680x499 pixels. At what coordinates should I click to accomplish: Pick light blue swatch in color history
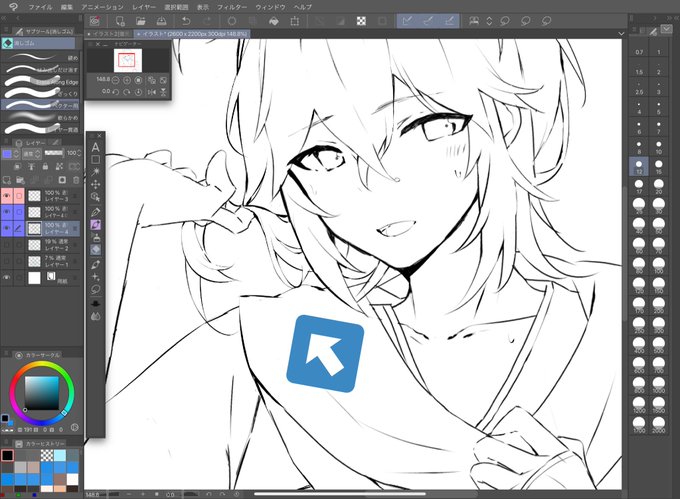60,455
